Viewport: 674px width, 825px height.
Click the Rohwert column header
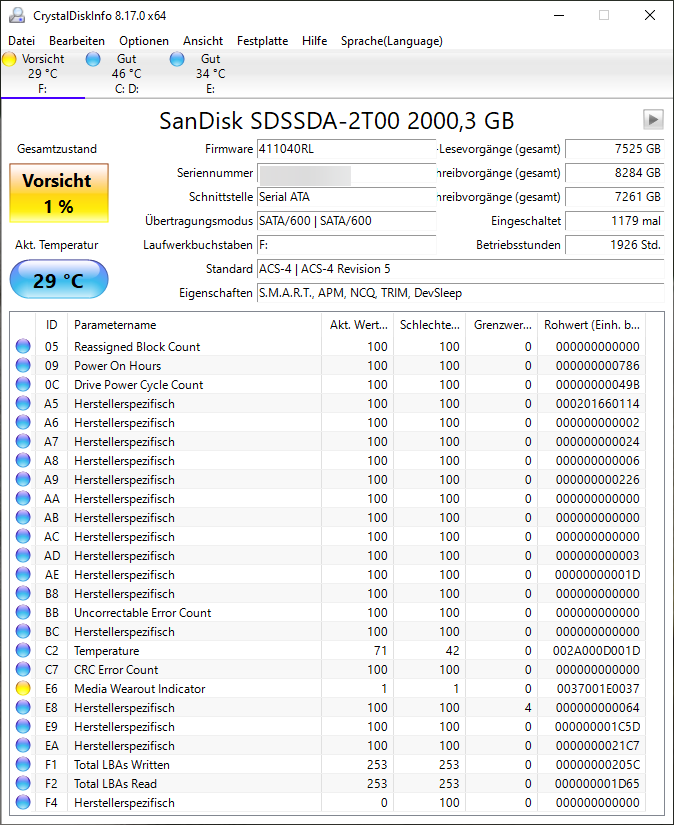coord(591,325)
